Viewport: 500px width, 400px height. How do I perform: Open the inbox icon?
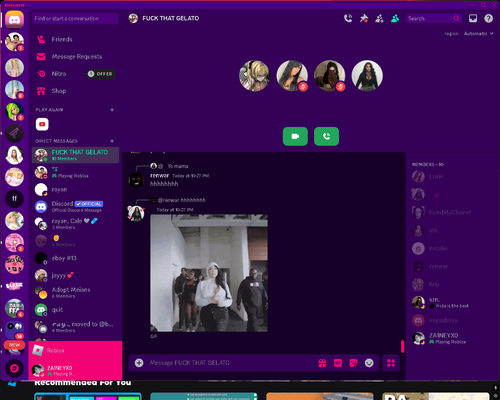click(x=473, y=18)
